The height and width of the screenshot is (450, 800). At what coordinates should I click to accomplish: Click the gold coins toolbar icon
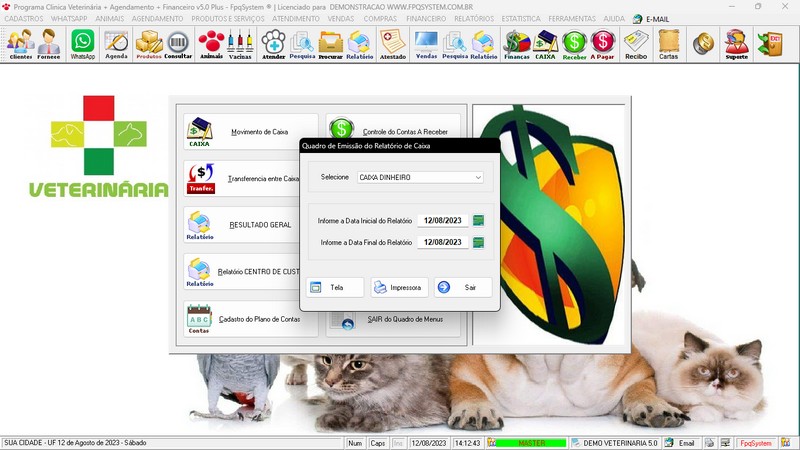click(x=703, y=44)
